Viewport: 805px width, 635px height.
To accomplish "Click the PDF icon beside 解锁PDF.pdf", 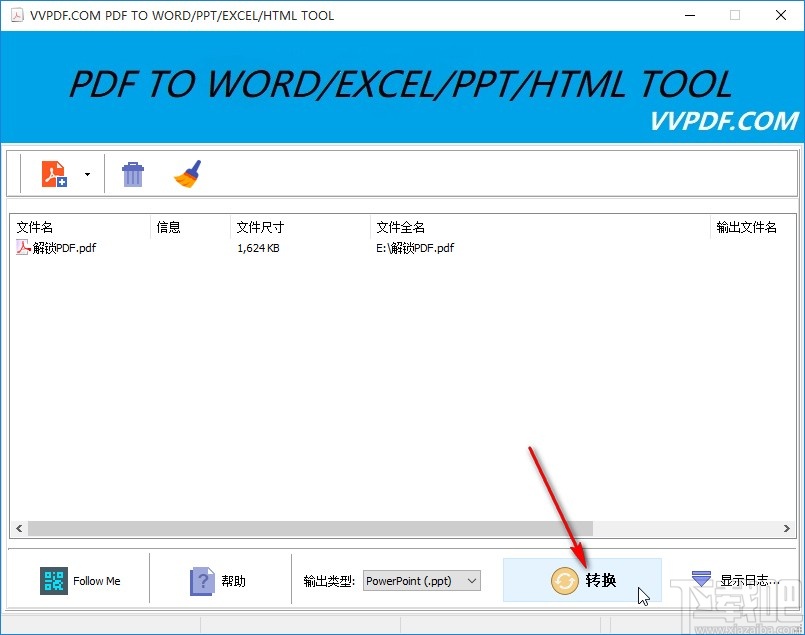I will (x=21, y=247).
